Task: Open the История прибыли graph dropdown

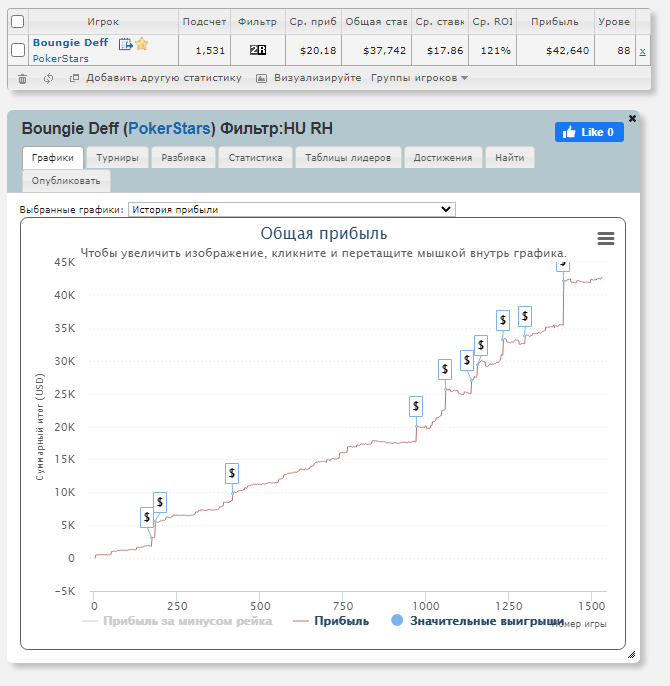Action: pos(291,209)
